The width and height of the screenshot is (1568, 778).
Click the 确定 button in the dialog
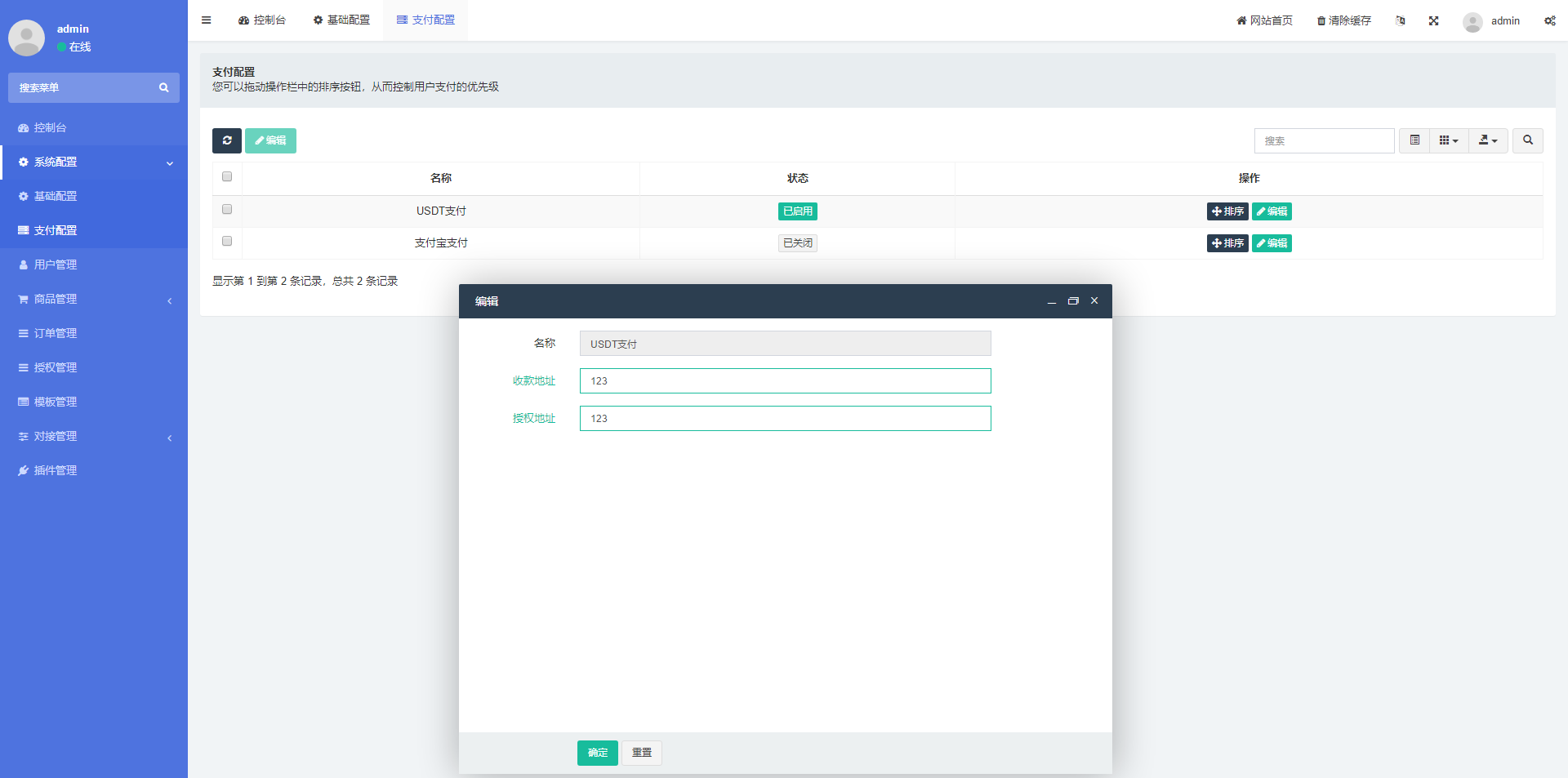click(598, 753)
